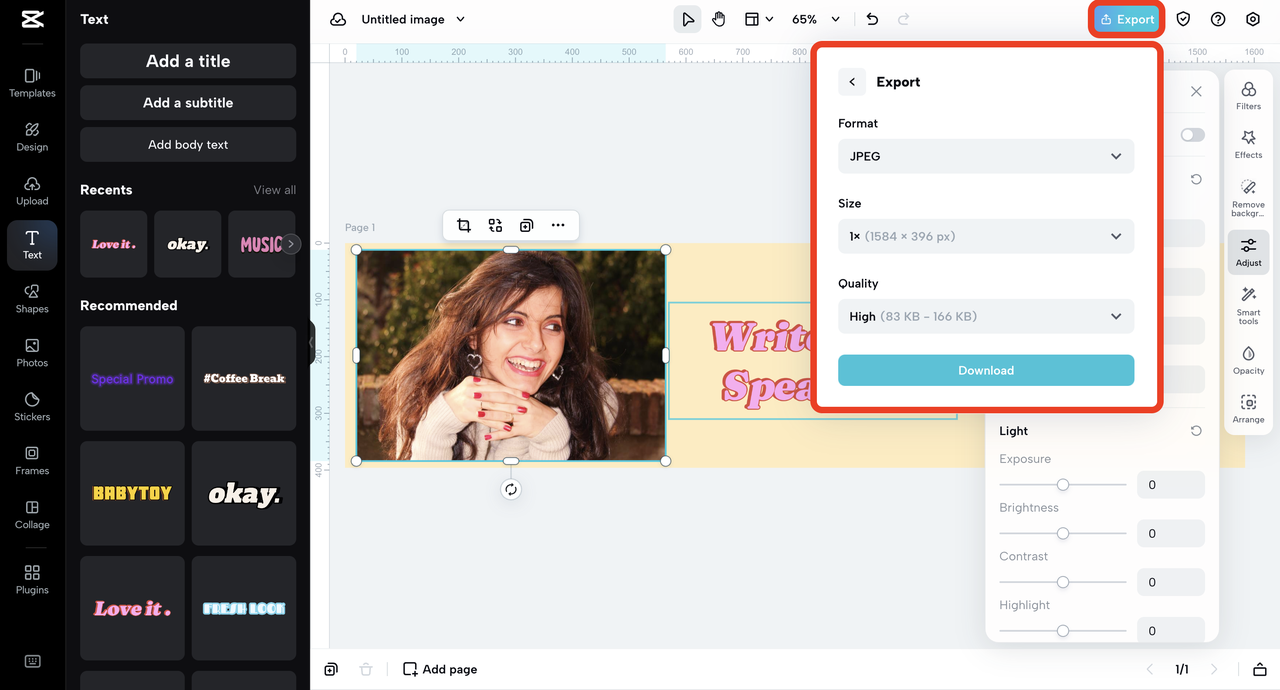Select the pointer select tool

tap(687, 19)
